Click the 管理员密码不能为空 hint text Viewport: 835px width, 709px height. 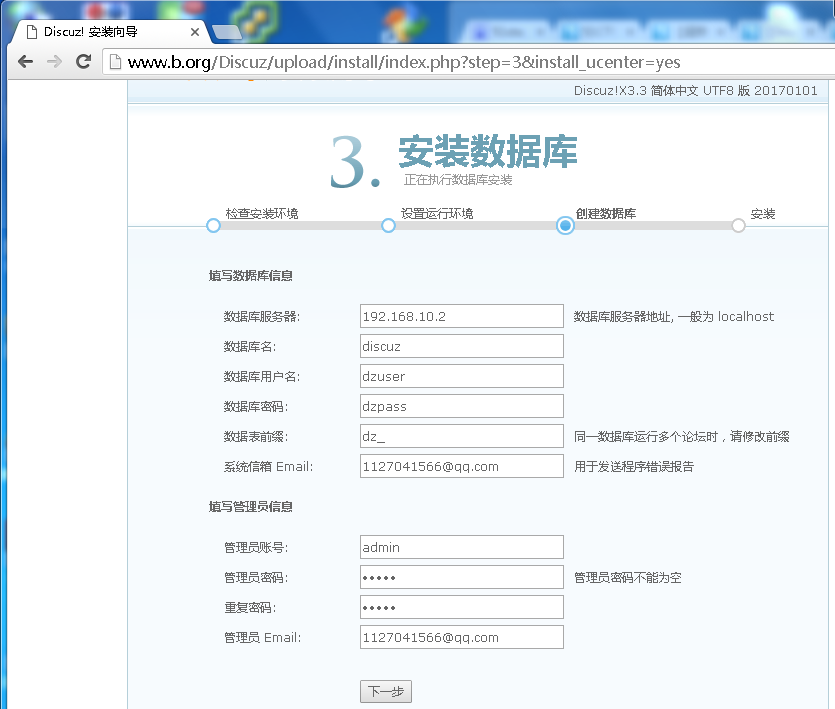pos(628,577)
